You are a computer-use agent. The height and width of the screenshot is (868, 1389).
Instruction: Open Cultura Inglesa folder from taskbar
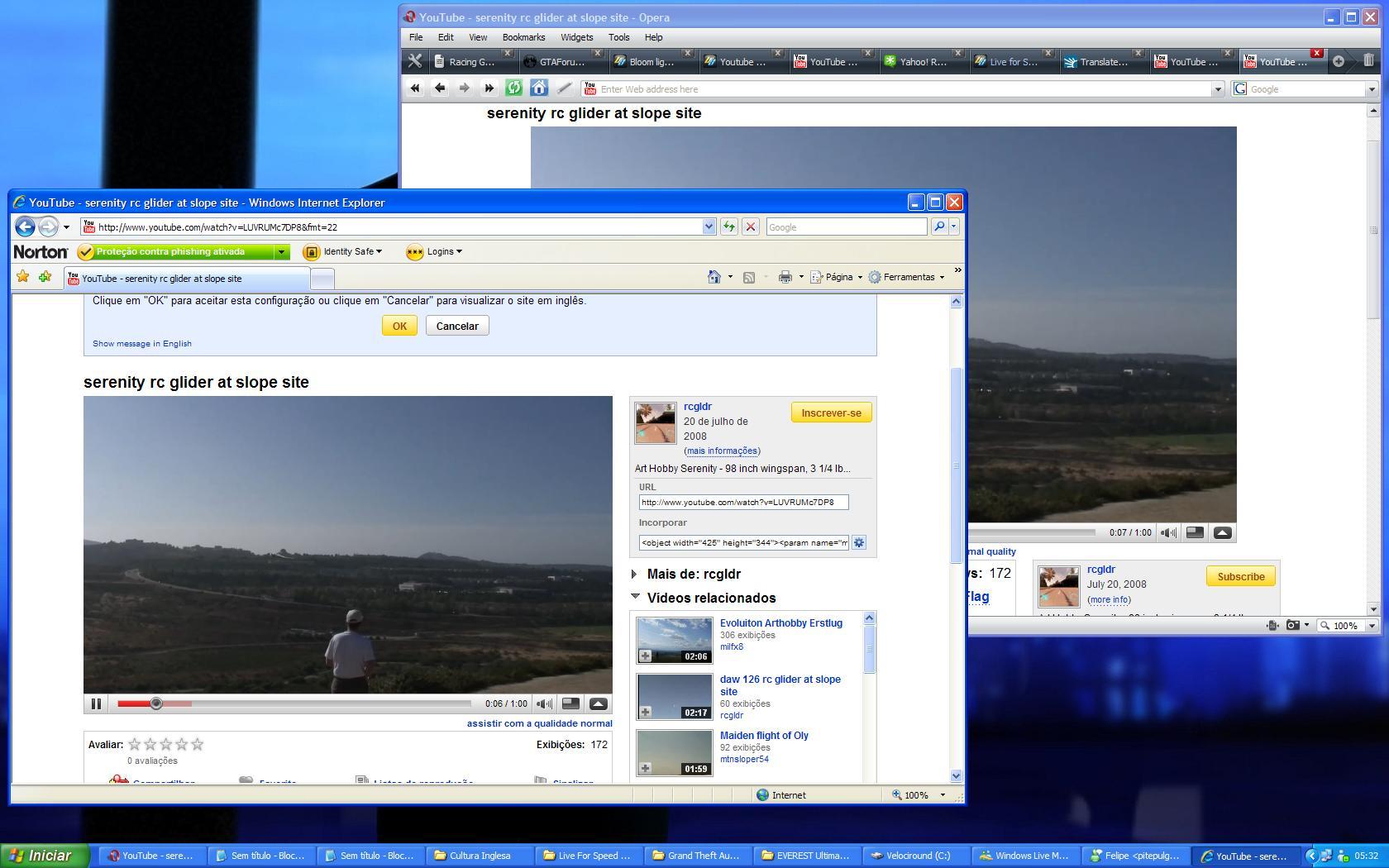point(480,856)
